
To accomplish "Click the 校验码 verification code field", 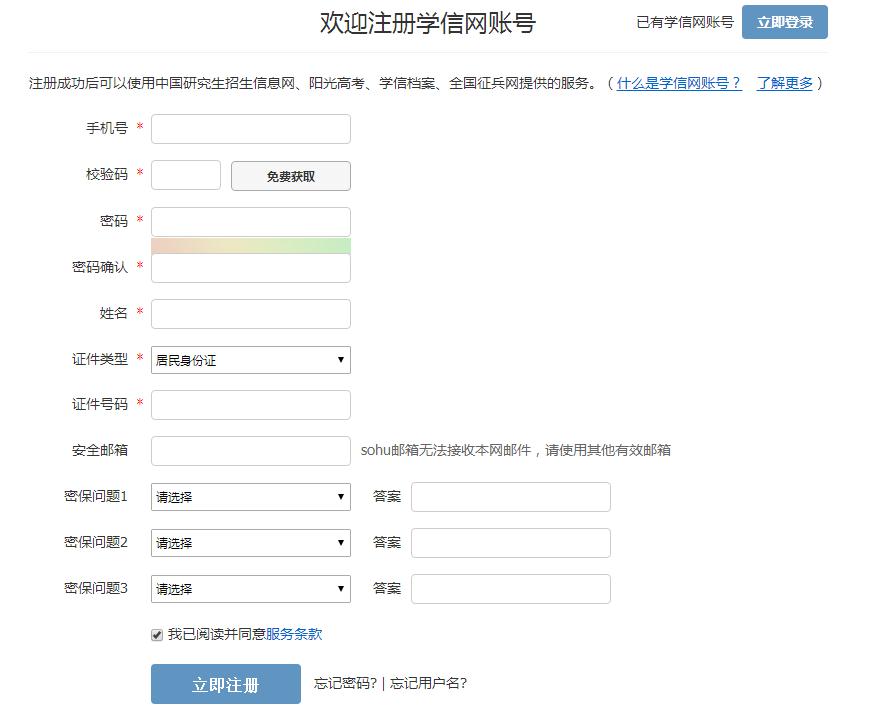I will (x=186, y=175).
